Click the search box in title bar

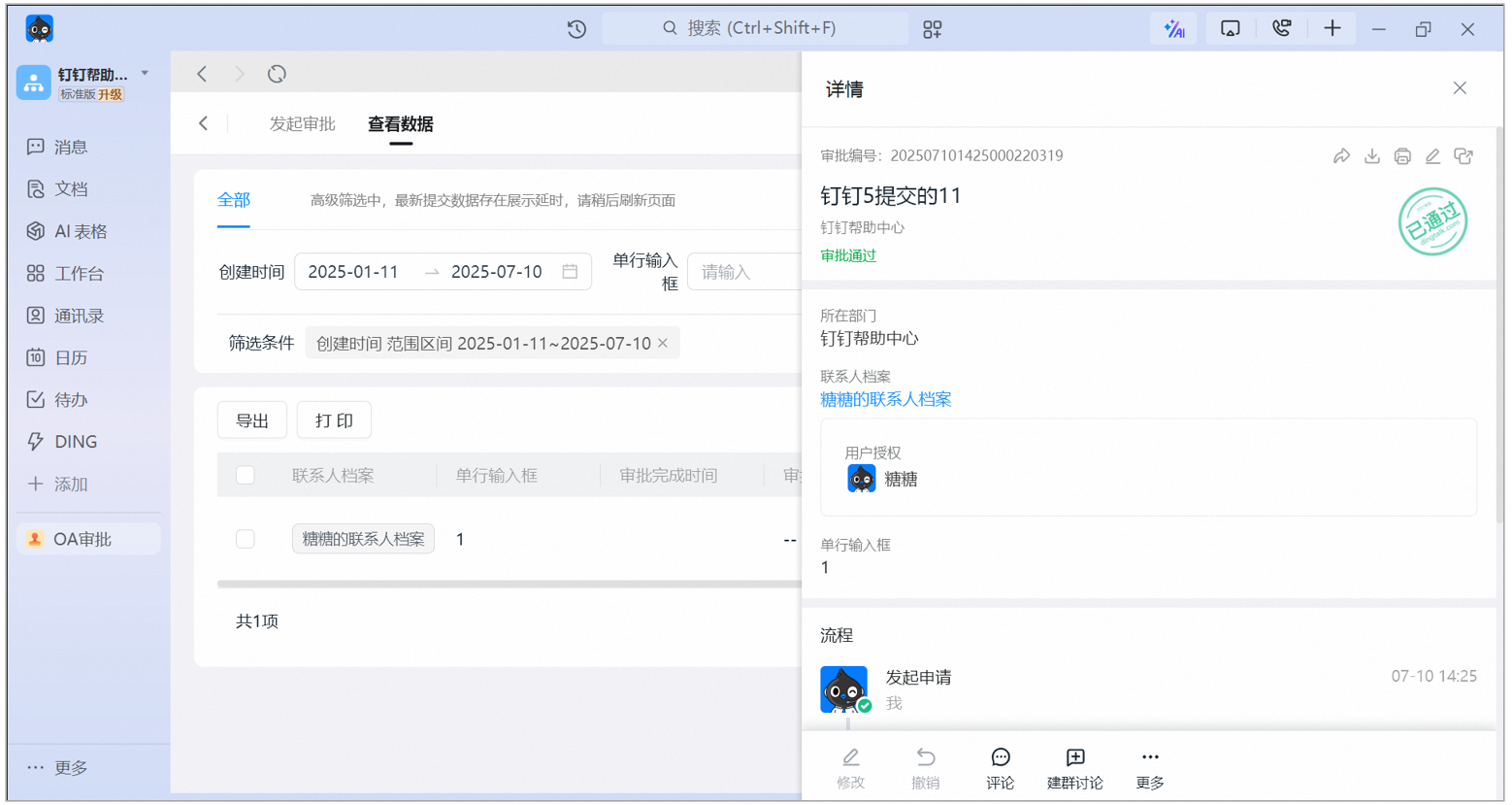point(755,29)
